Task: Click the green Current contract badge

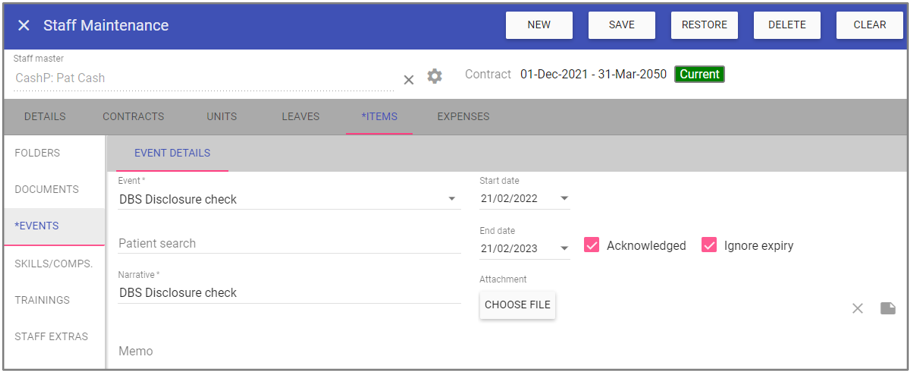Action: 700,74
